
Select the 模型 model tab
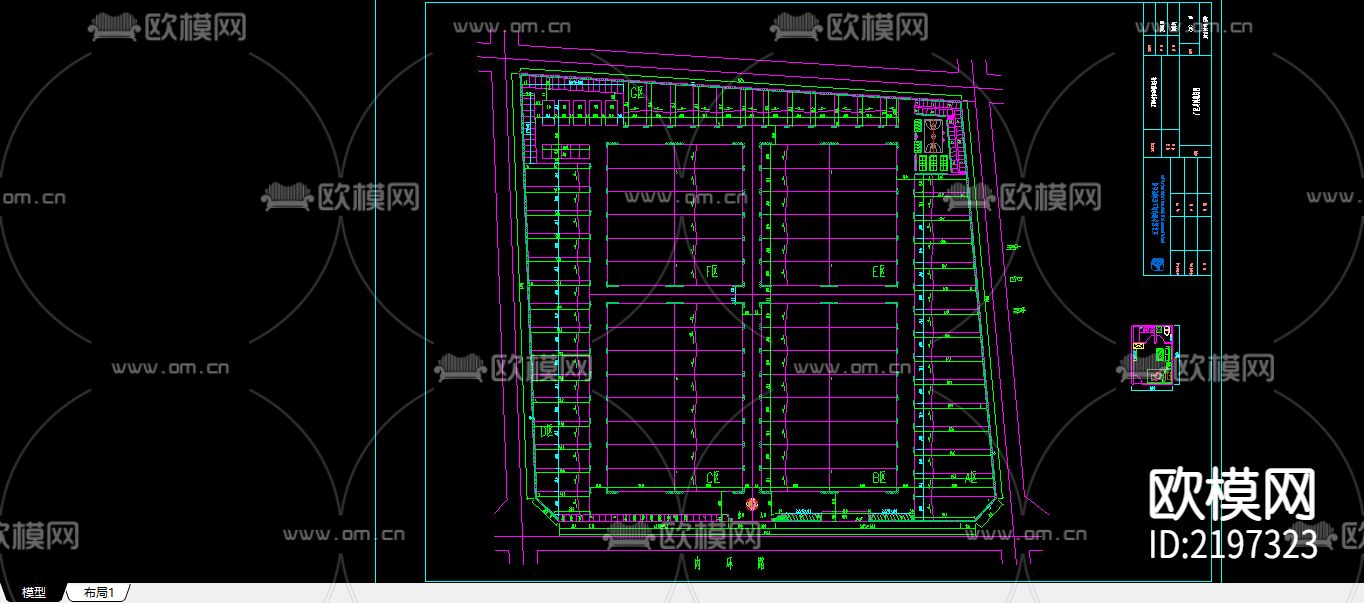33,591
